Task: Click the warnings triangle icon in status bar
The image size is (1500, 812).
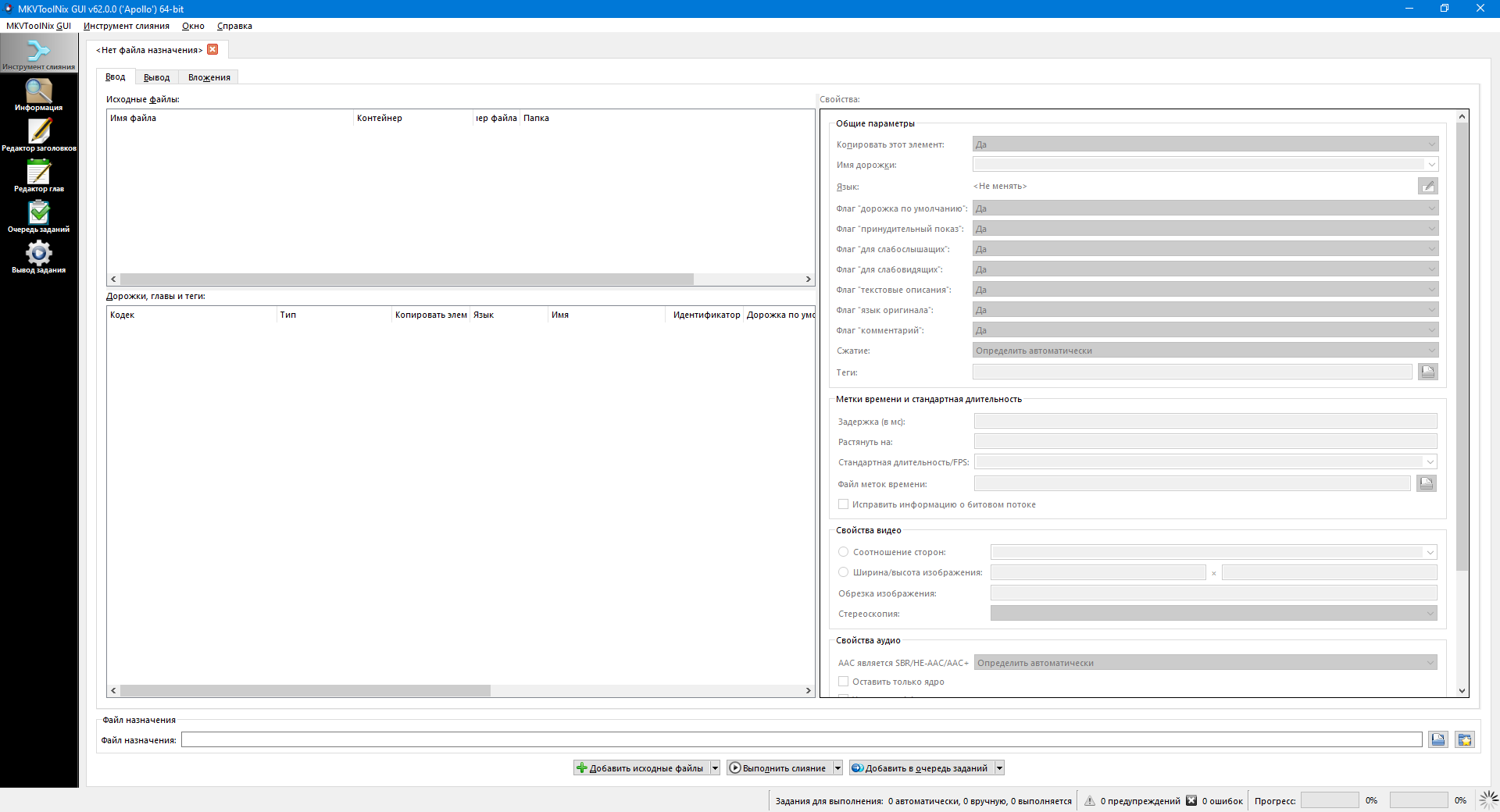Action: (x=1089, y=800)
